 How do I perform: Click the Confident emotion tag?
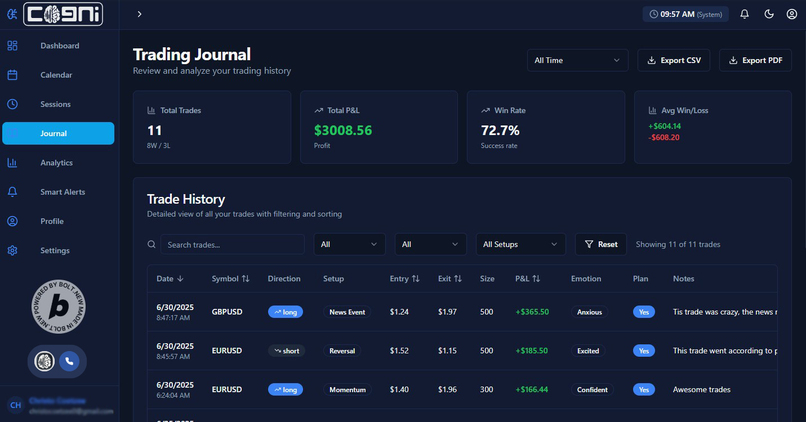coord(592,390)
